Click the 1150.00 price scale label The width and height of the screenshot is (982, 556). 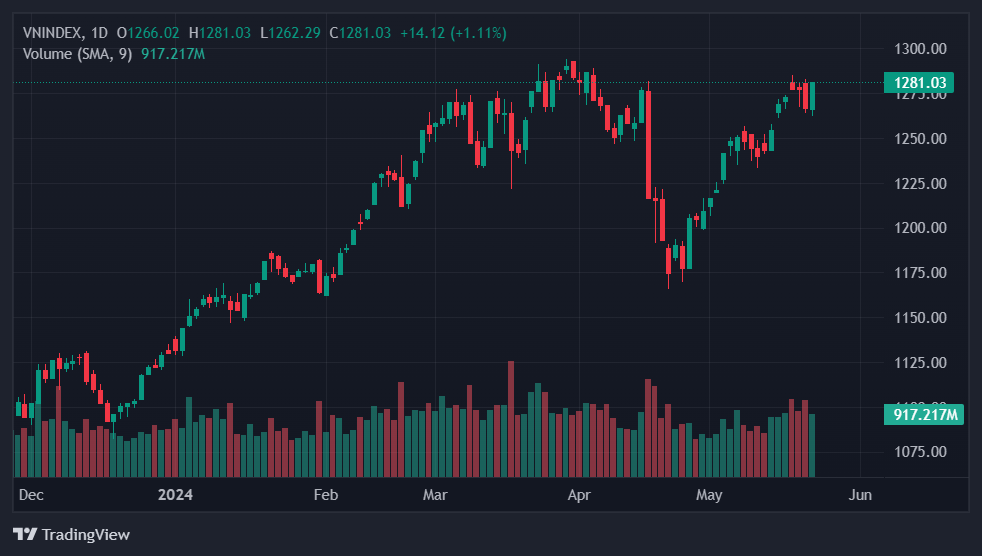(918, 318)
